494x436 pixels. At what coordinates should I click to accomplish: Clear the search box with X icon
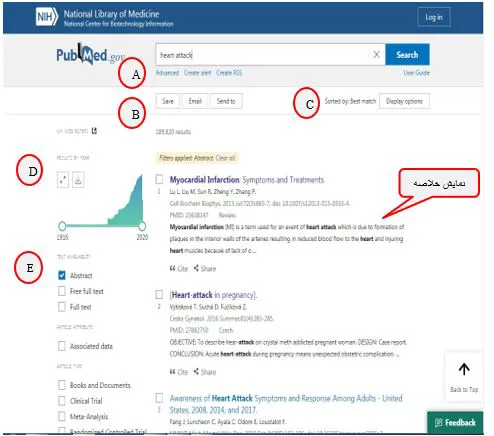[x=376, y=55]
